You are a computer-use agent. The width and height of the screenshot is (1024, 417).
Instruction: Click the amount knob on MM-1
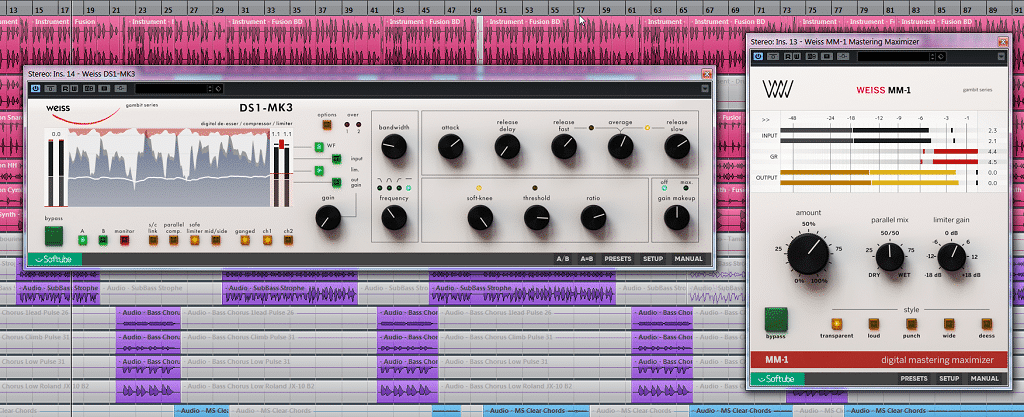point(808,255)
